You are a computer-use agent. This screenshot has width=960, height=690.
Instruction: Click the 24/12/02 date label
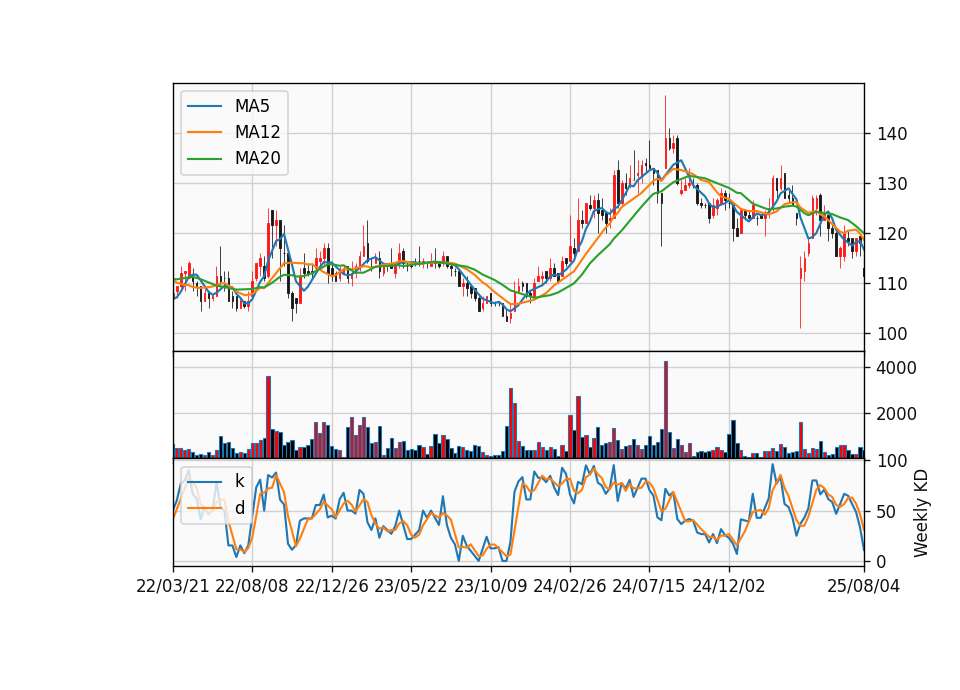[729, 586]
